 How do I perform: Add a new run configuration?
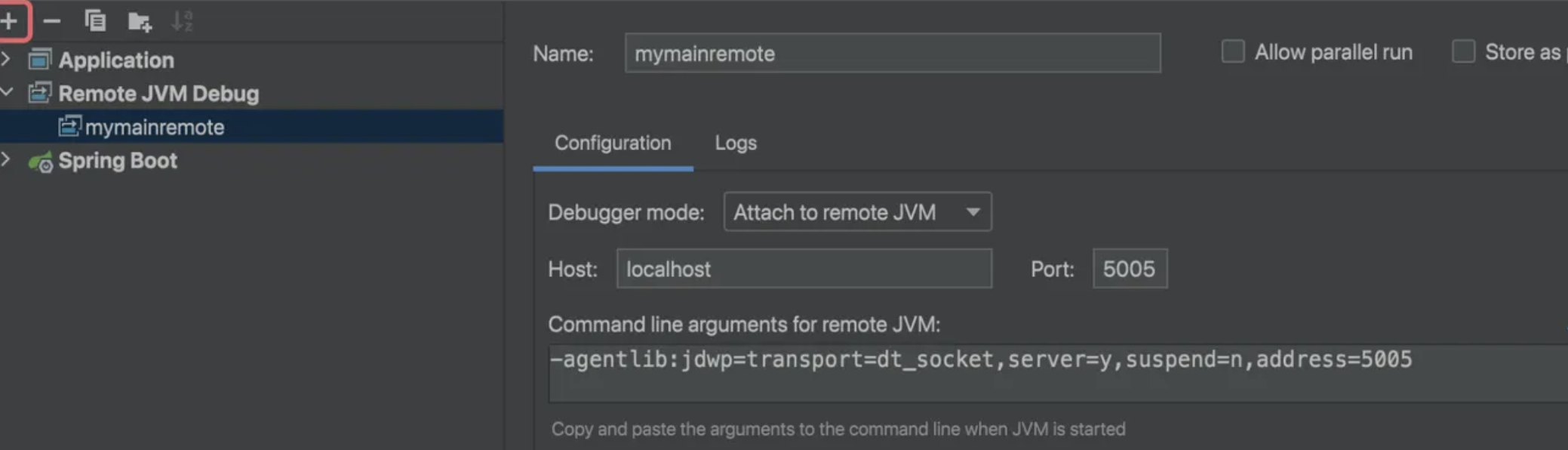pyautogui.click(x=10, y=20)
